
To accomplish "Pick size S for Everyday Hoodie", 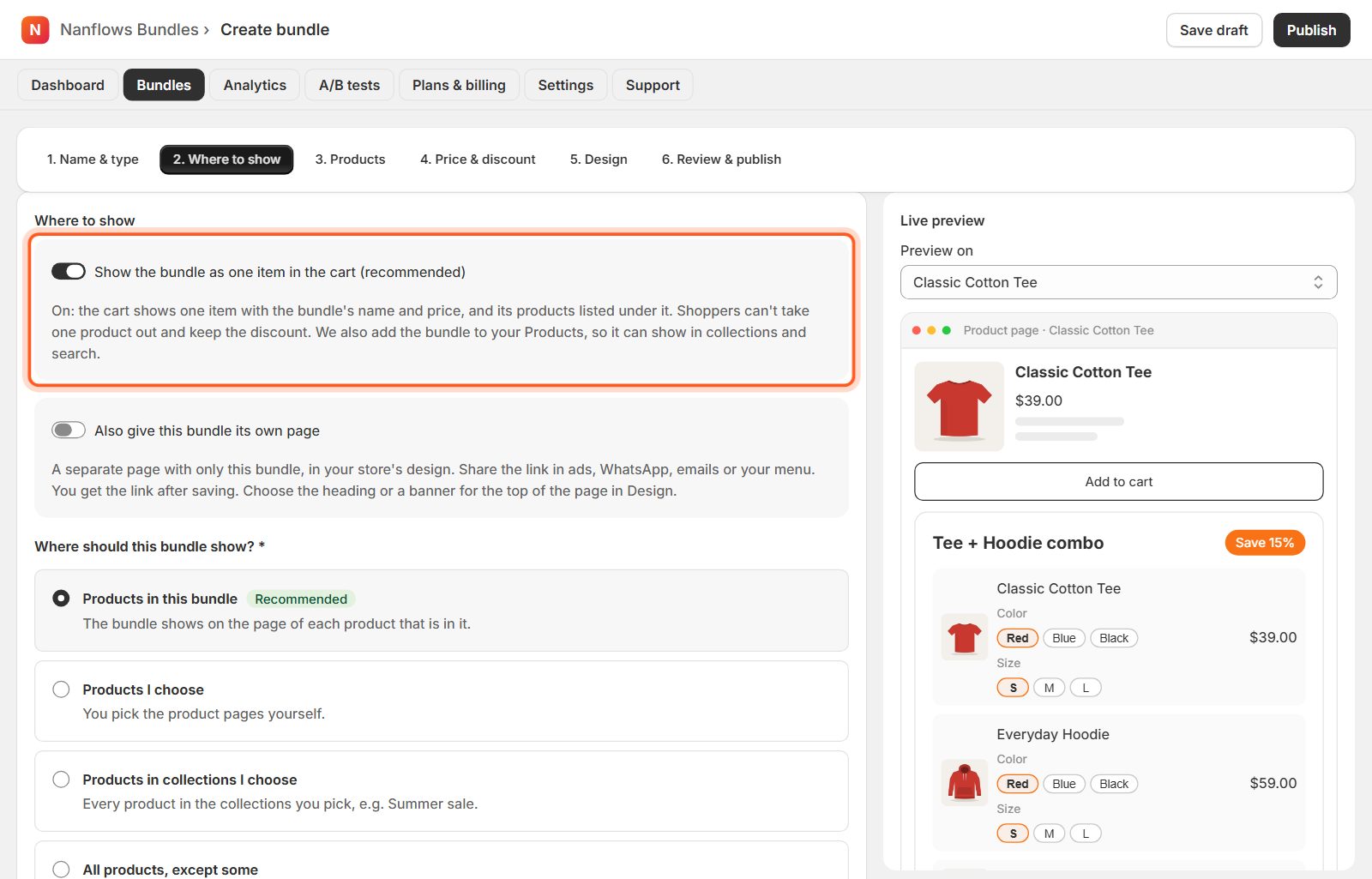I will [1013, 834].
